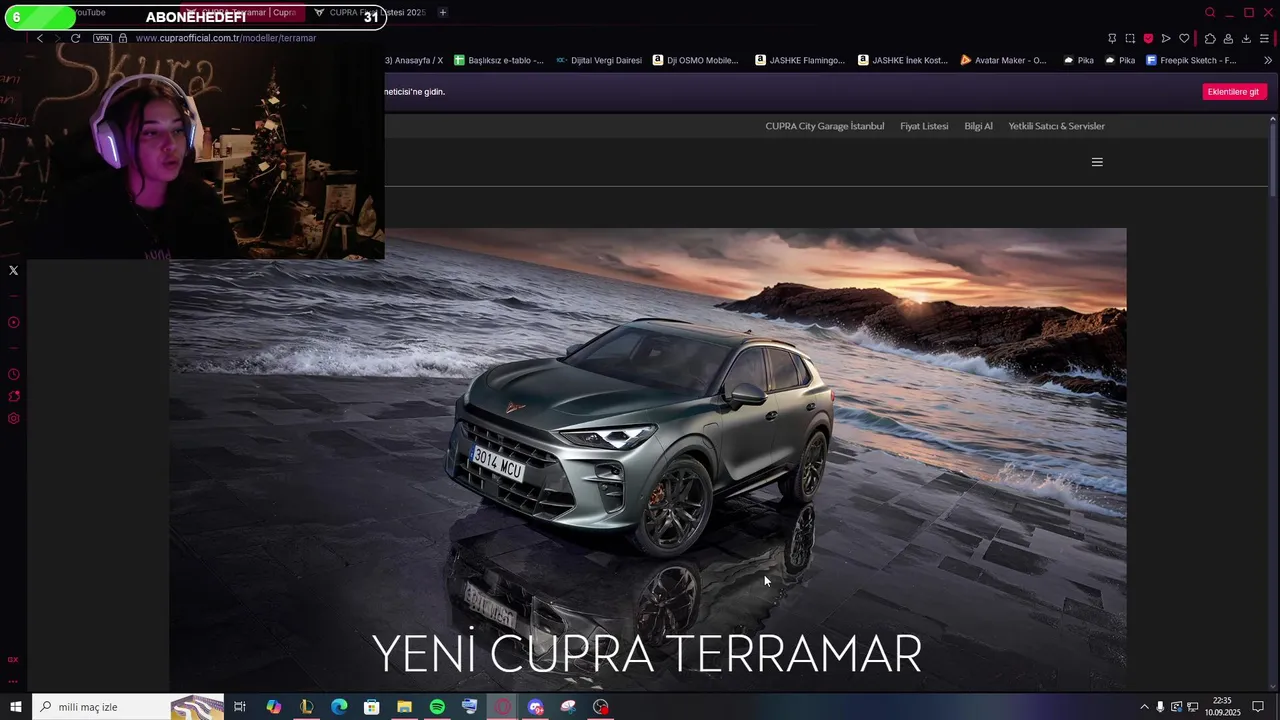This screenshot has width=1280, height=720.
Task: Add page to bookmarks with heart icon
Action: [1184, 38]
